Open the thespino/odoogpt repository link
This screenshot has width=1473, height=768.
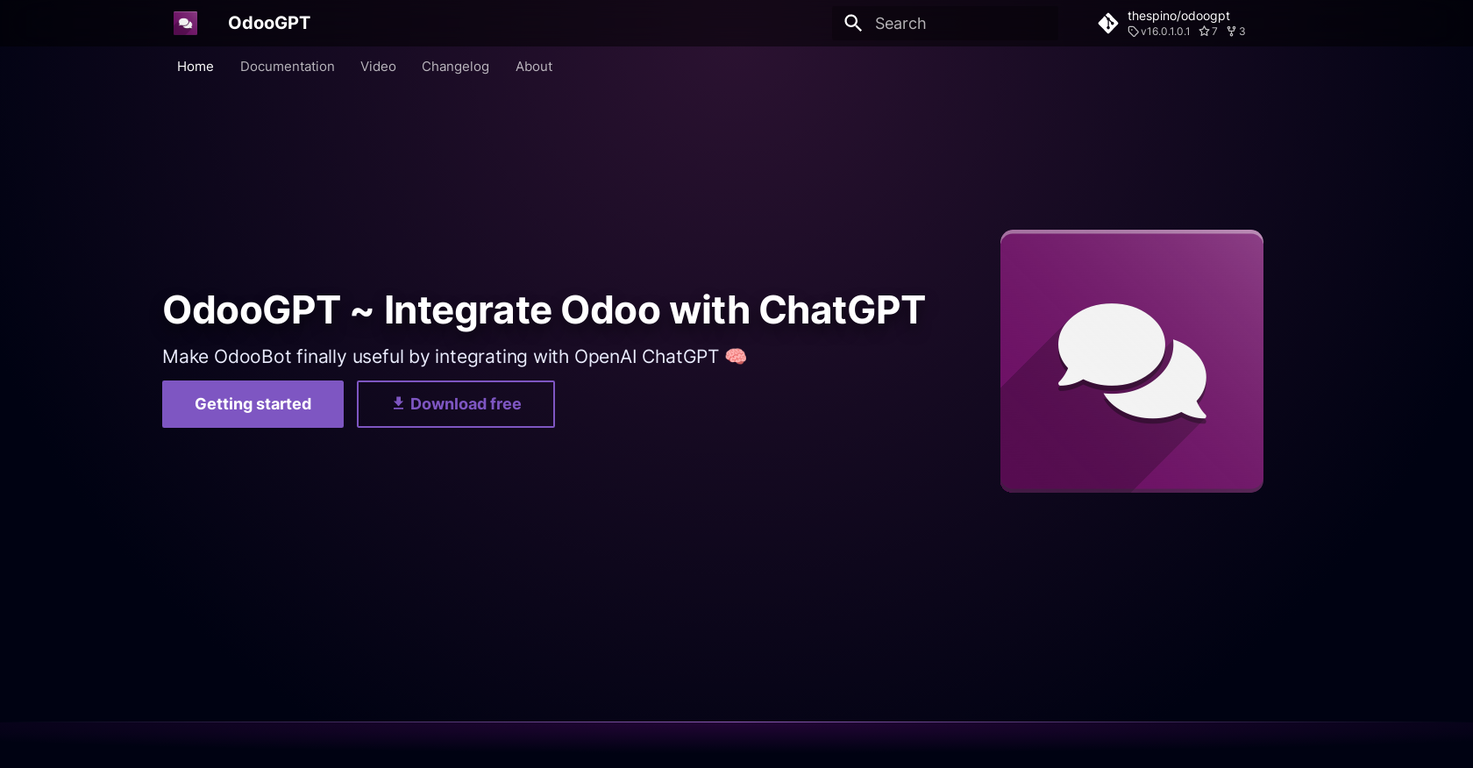tap(1178, 16)
